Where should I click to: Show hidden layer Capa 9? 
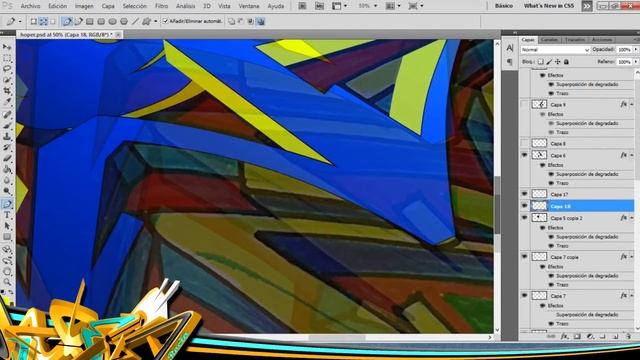pyautogui.click(x=524, y=105)
